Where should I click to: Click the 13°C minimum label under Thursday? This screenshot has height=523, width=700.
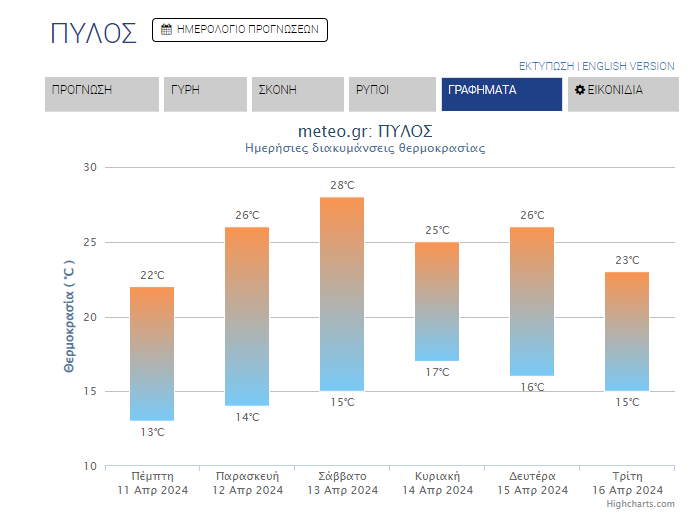pos(152,432)
